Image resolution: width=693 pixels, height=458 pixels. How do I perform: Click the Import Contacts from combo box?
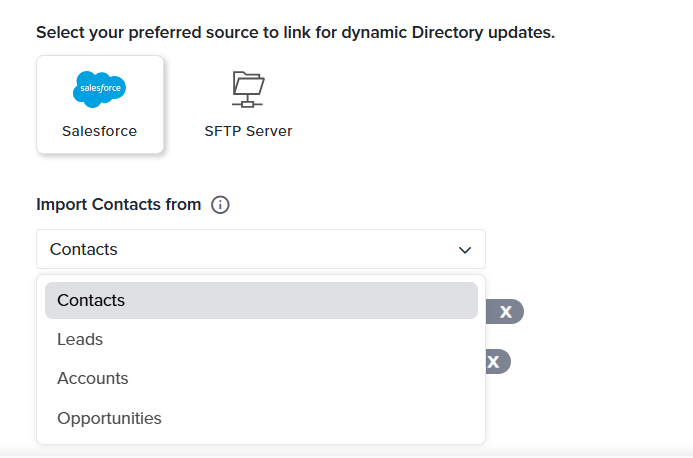tap(260, 250)
